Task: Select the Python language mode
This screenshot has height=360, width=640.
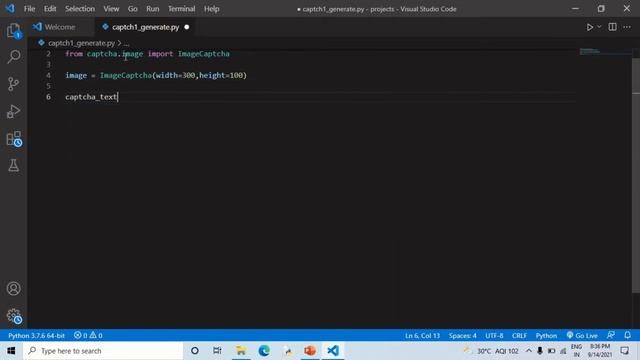Action: click(546, 336)
